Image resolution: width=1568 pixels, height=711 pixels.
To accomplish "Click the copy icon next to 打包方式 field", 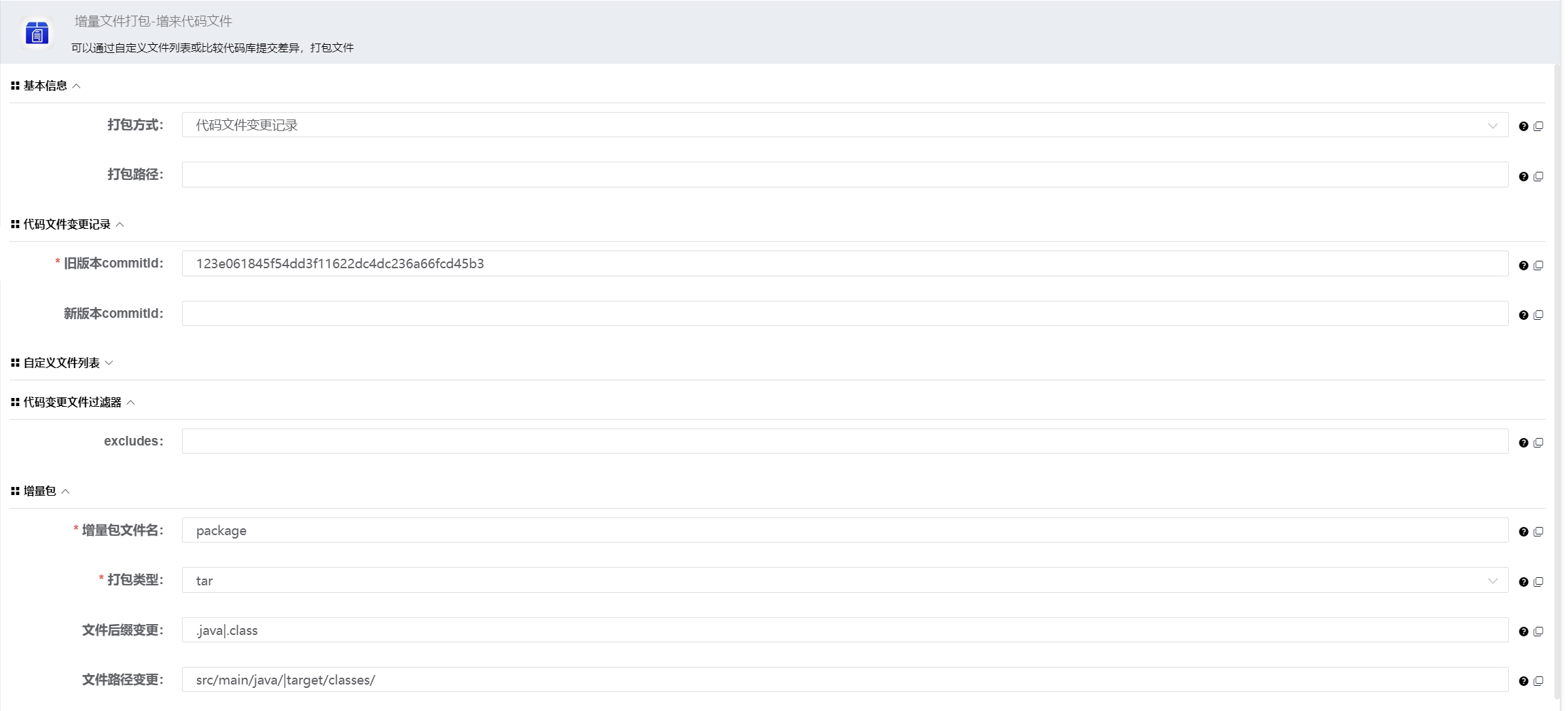I will coord(1539,126).
